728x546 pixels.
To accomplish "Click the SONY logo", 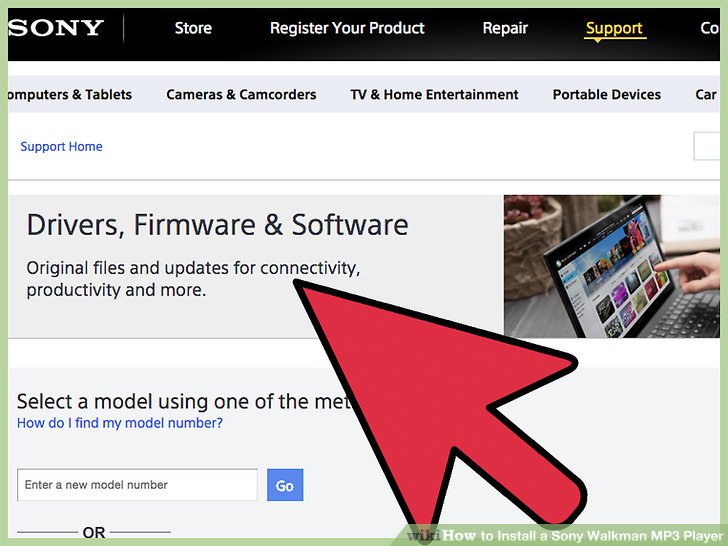I will pos(56,28).
